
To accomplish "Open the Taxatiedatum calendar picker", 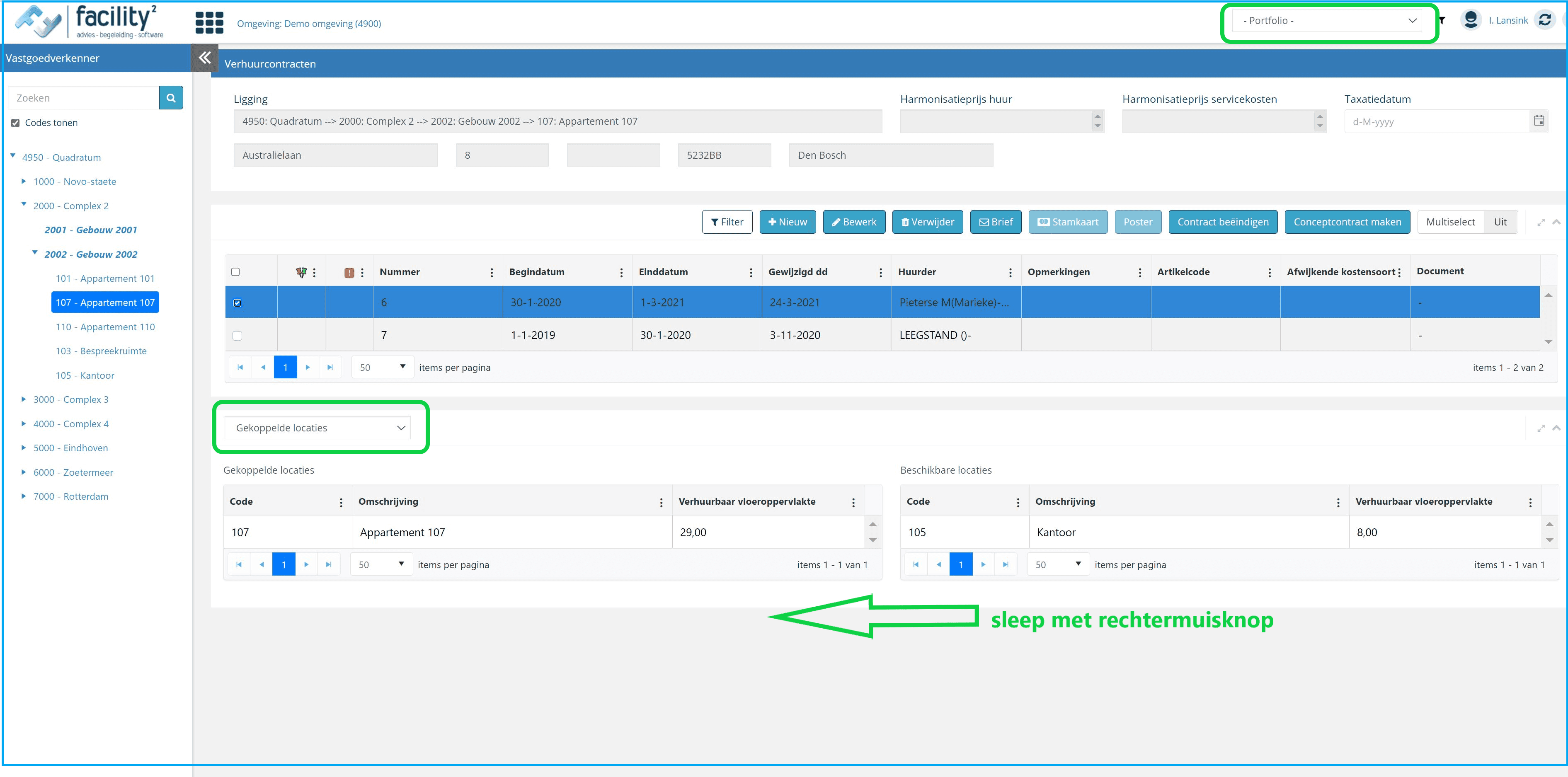I will click(1538, 121).
